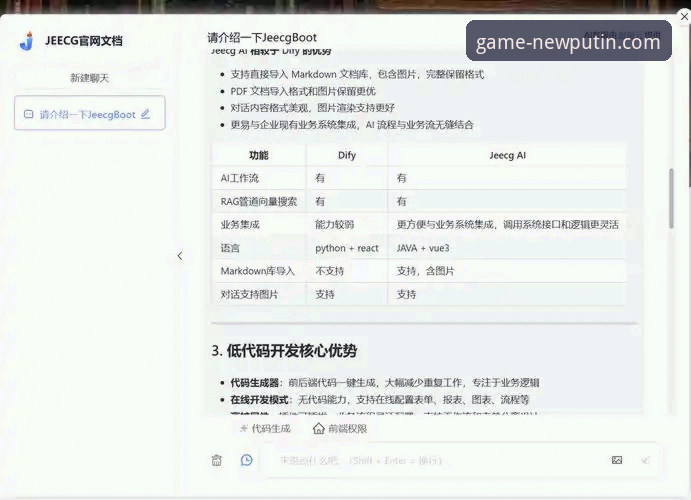Select the 支持，含图片 table cell

click(507, 271)
